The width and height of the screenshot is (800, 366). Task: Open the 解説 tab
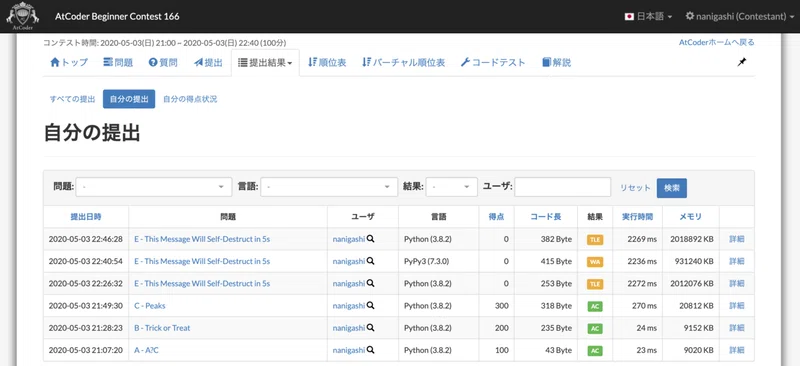tap(557, 63)
